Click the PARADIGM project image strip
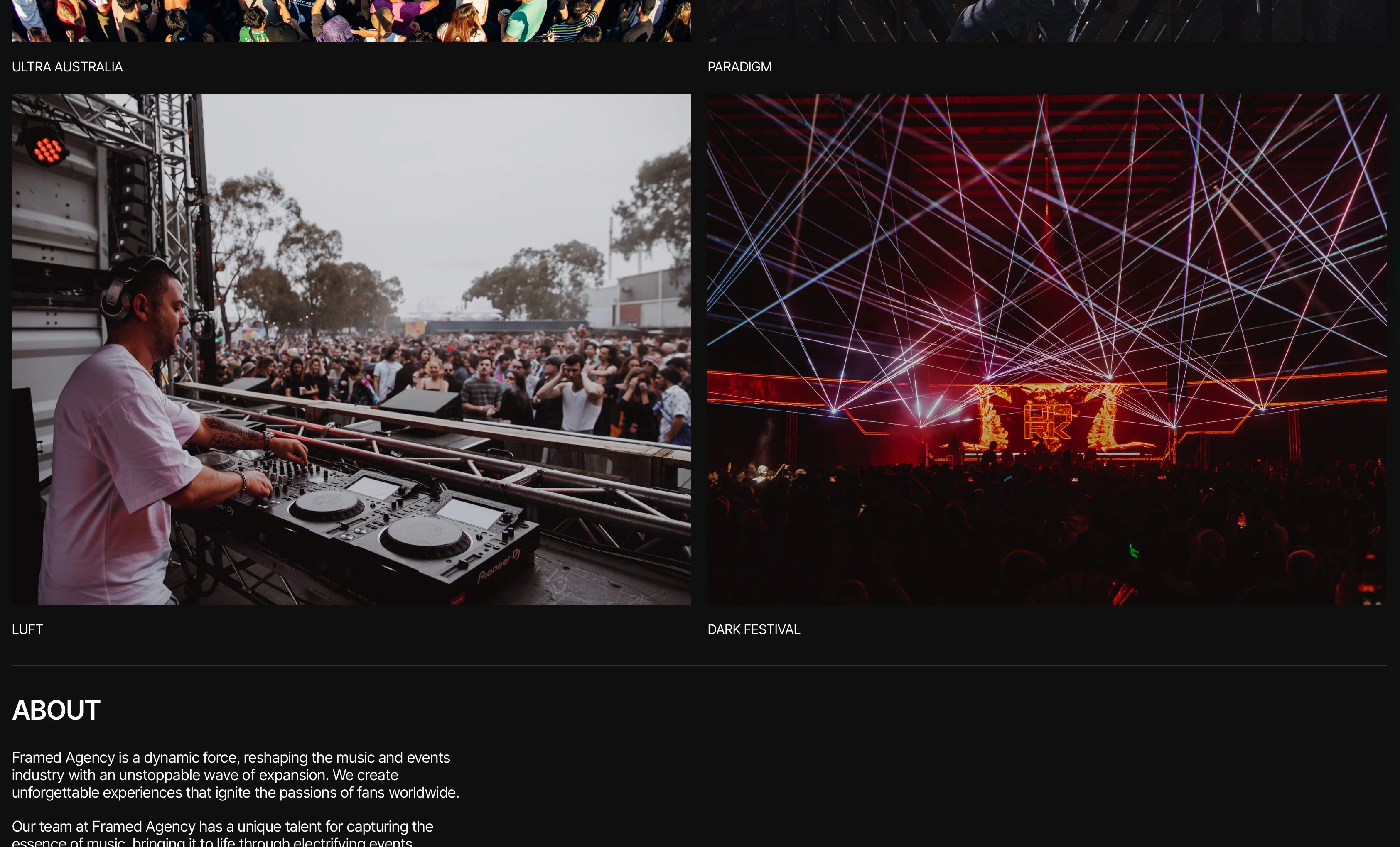1400x847 pixels. (x=1046, y=21)
